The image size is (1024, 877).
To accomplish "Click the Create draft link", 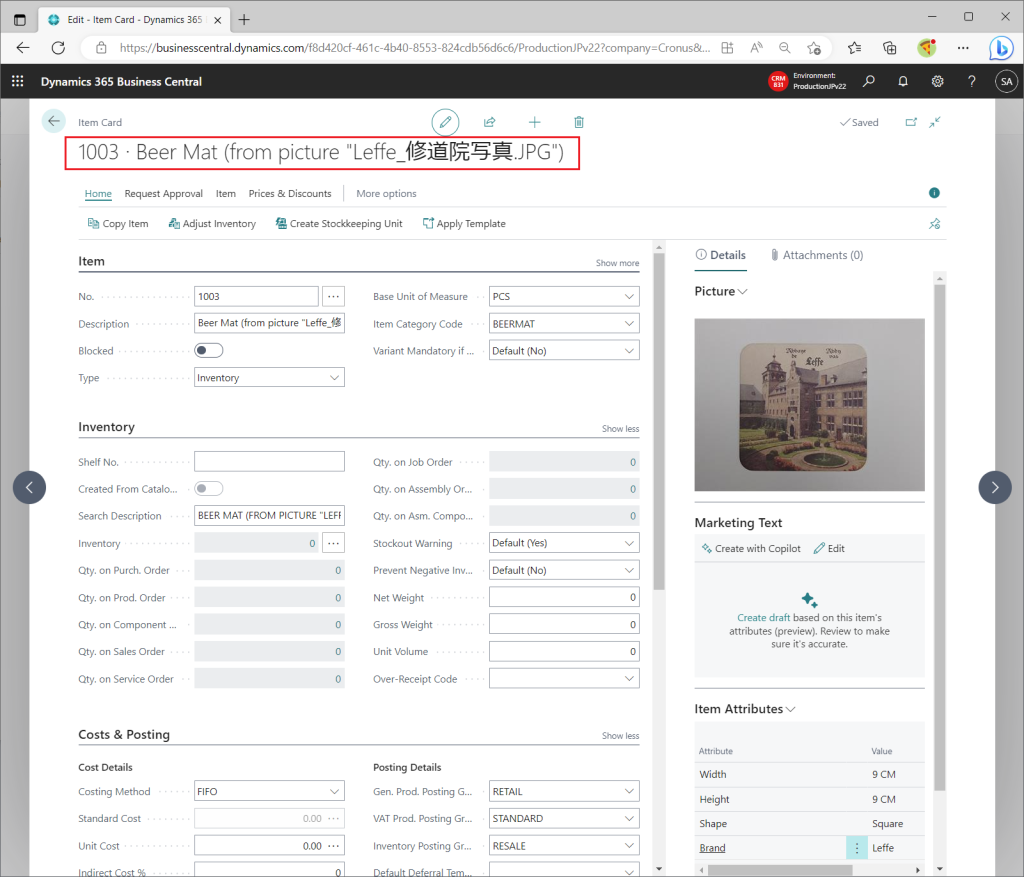I will tap(763, 618).
